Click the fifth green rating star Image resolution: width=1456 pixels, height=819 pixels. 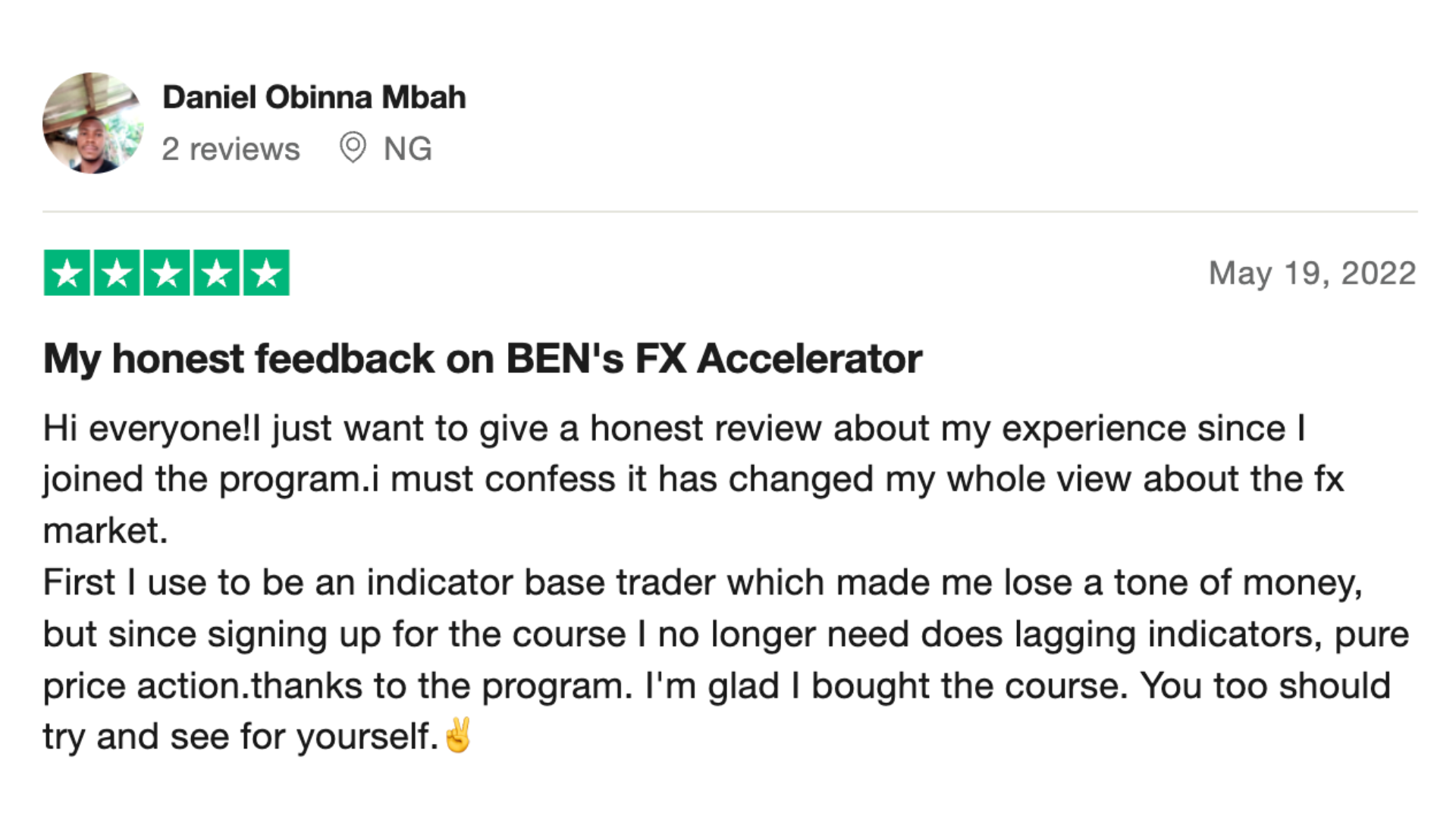pyautogui.click(x=266, y=272)
